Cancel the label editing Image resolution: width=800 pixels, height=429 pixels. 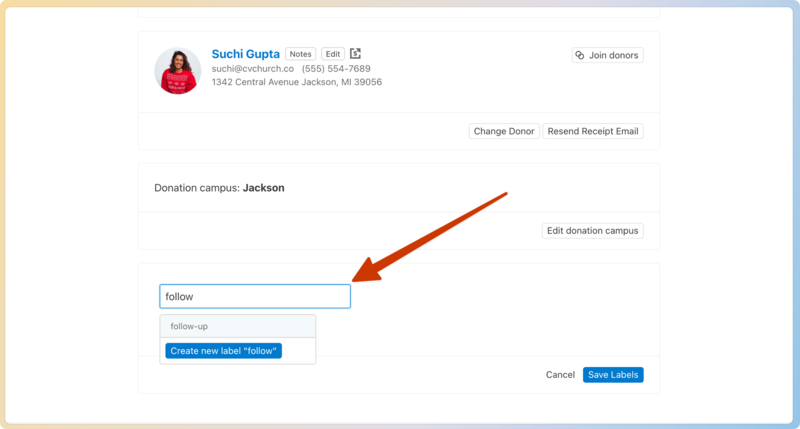(560, 375)
